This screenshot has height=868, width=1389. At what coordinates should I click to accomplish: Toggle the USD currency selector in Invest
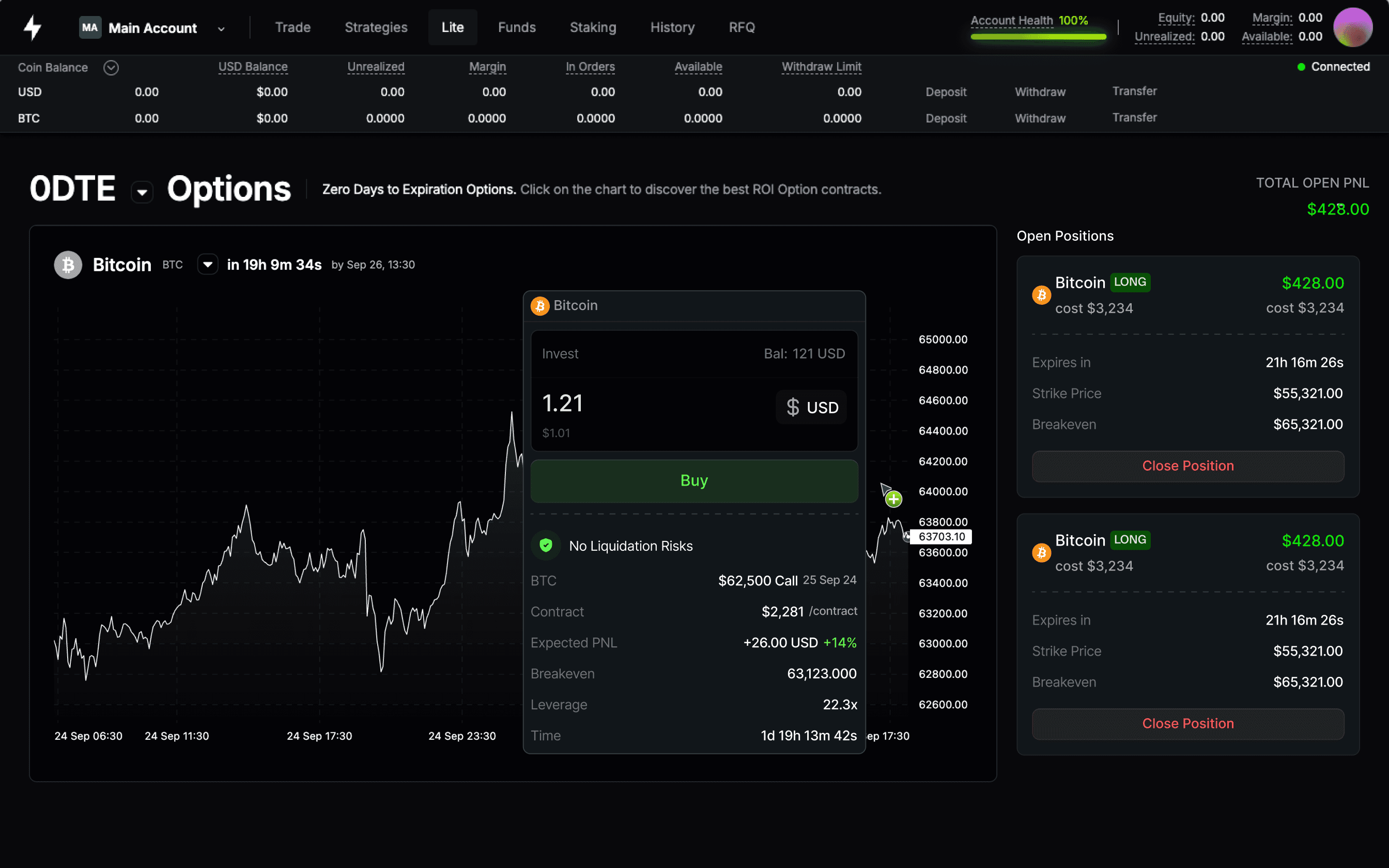812,407
